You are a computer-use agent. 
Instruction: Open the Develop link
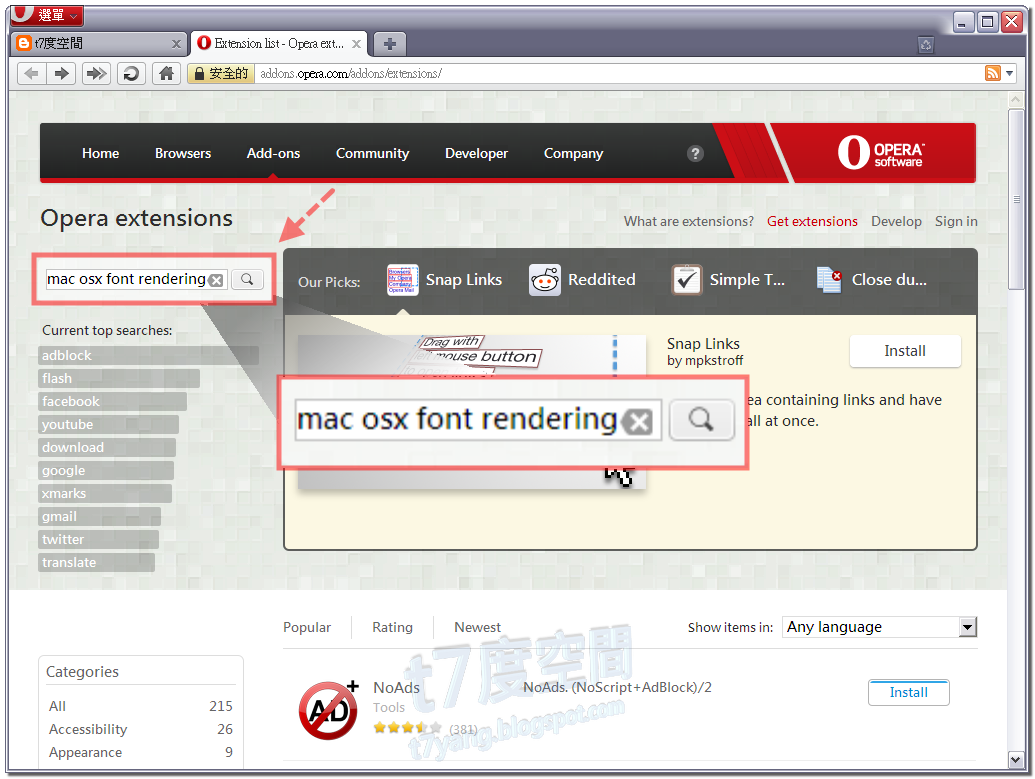pos(896,221)
